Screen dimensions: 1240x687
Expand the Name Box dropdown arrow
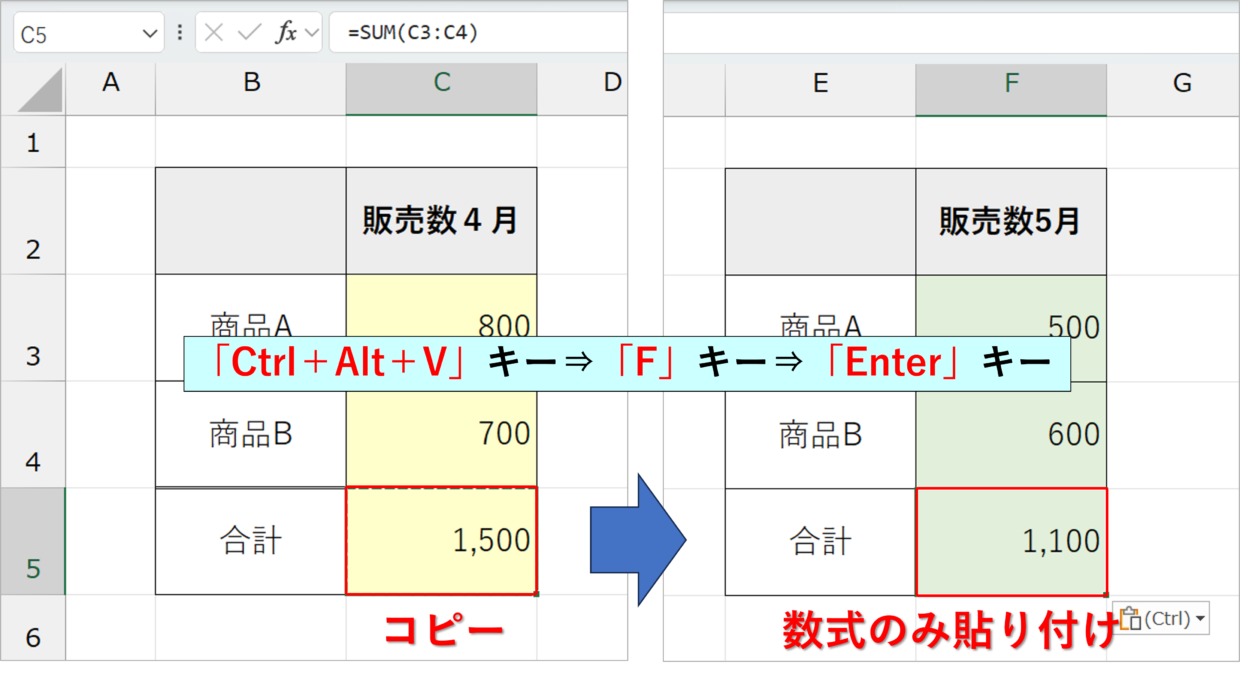[150, 34]
